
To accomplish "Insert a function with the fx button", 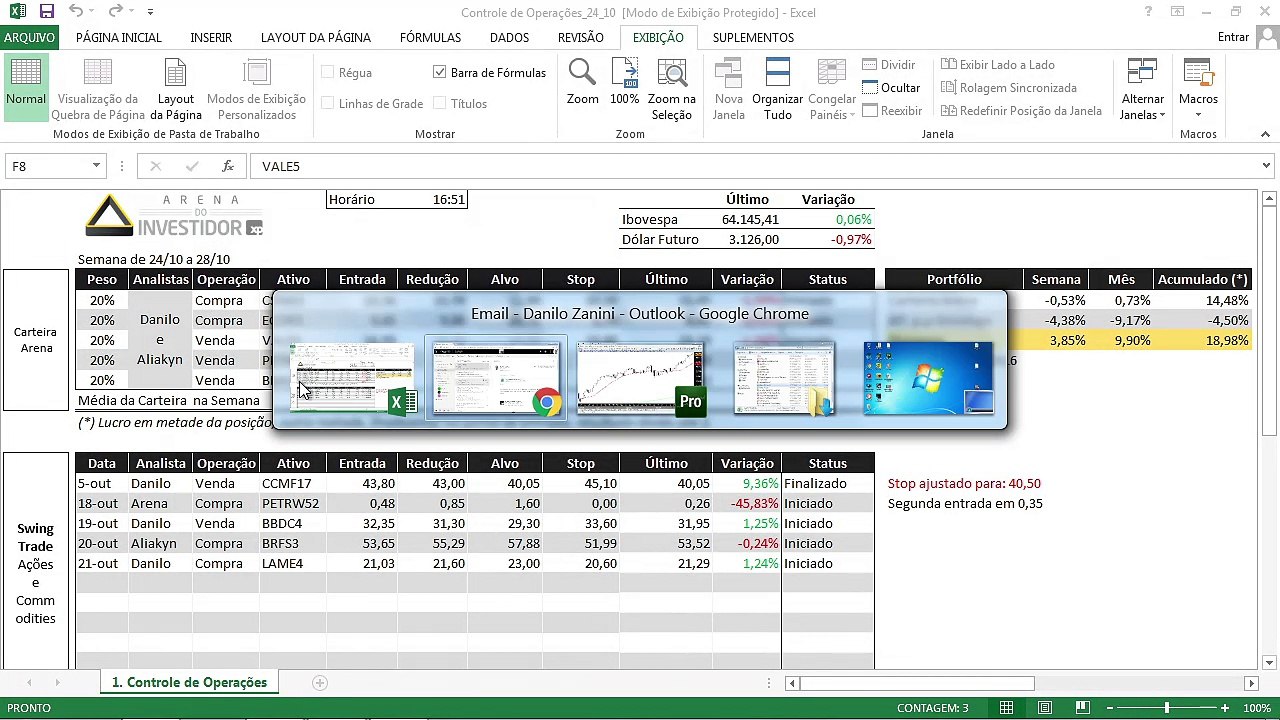I will click(x=228, y=166).
